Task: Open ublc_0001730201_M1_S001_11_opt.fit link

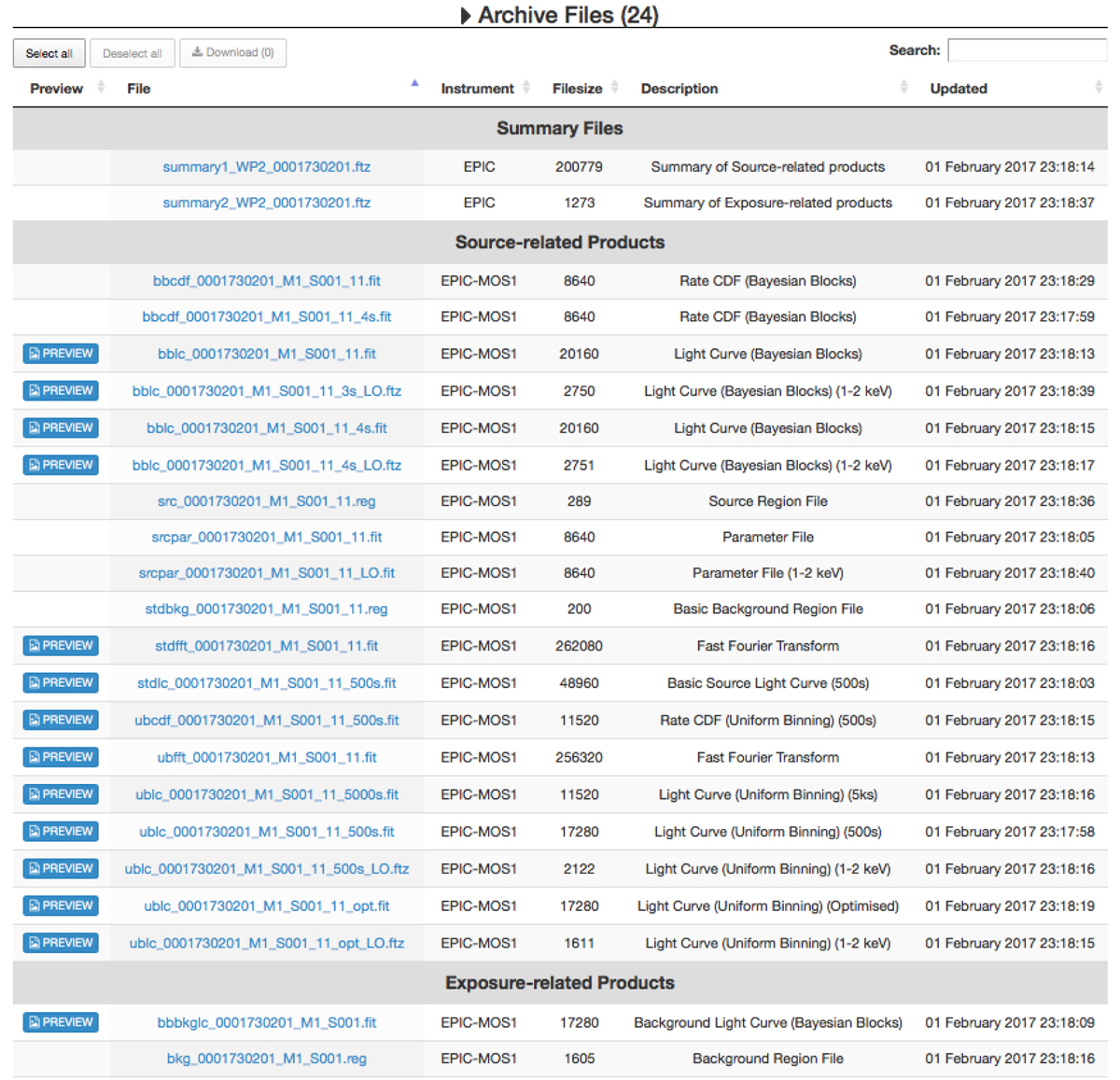Action: pos(267,905)
